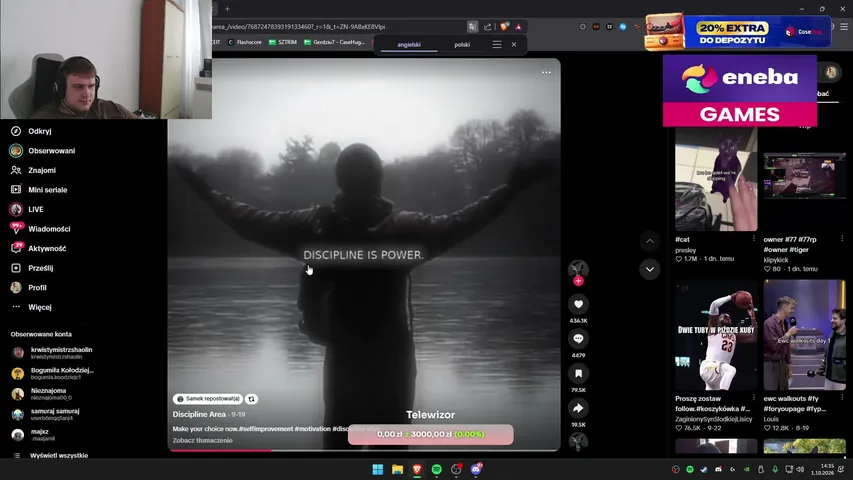This screenshot has height=480, width=853.
Task: Open samuraj samuraj account
Action: coord(46,414)
